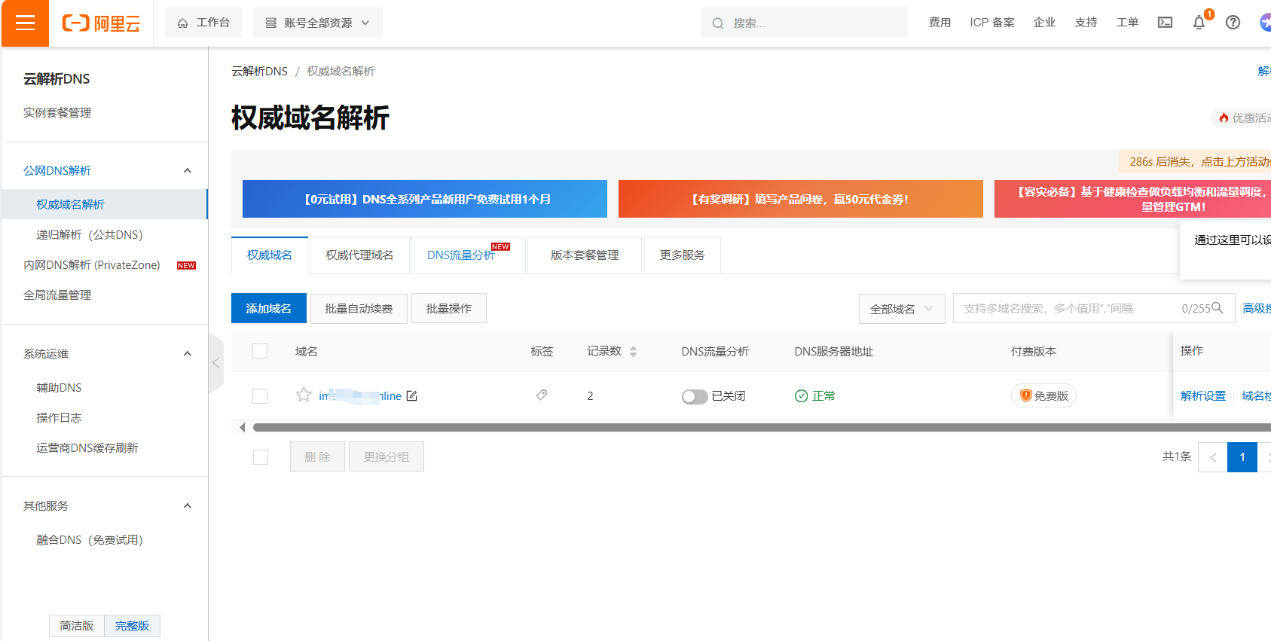Select all domains with header checkbox
Viewport: 1271px width, 641px height.
point(260,351)
